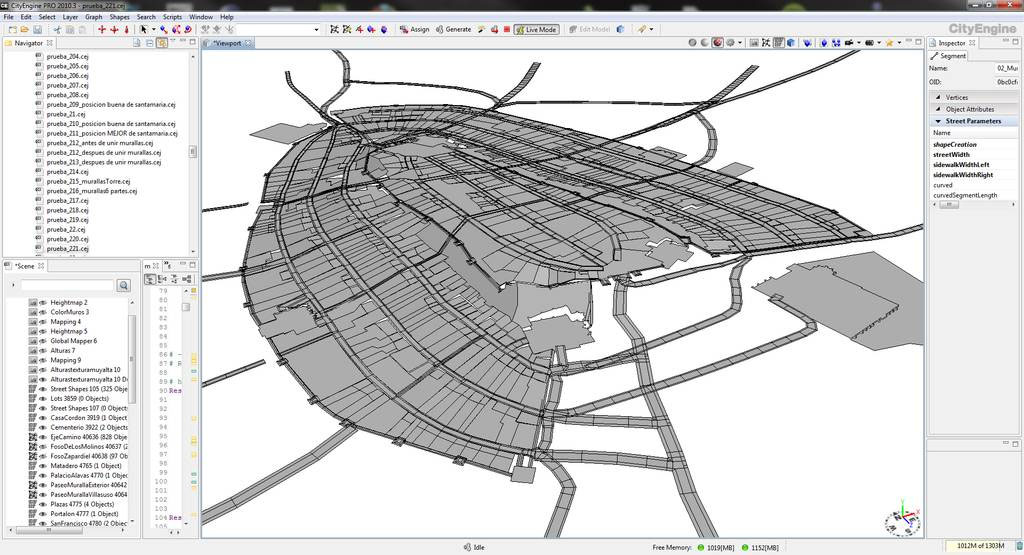
Task: Click the Open folder toolbar icon
Action: [x=23, y=30]
